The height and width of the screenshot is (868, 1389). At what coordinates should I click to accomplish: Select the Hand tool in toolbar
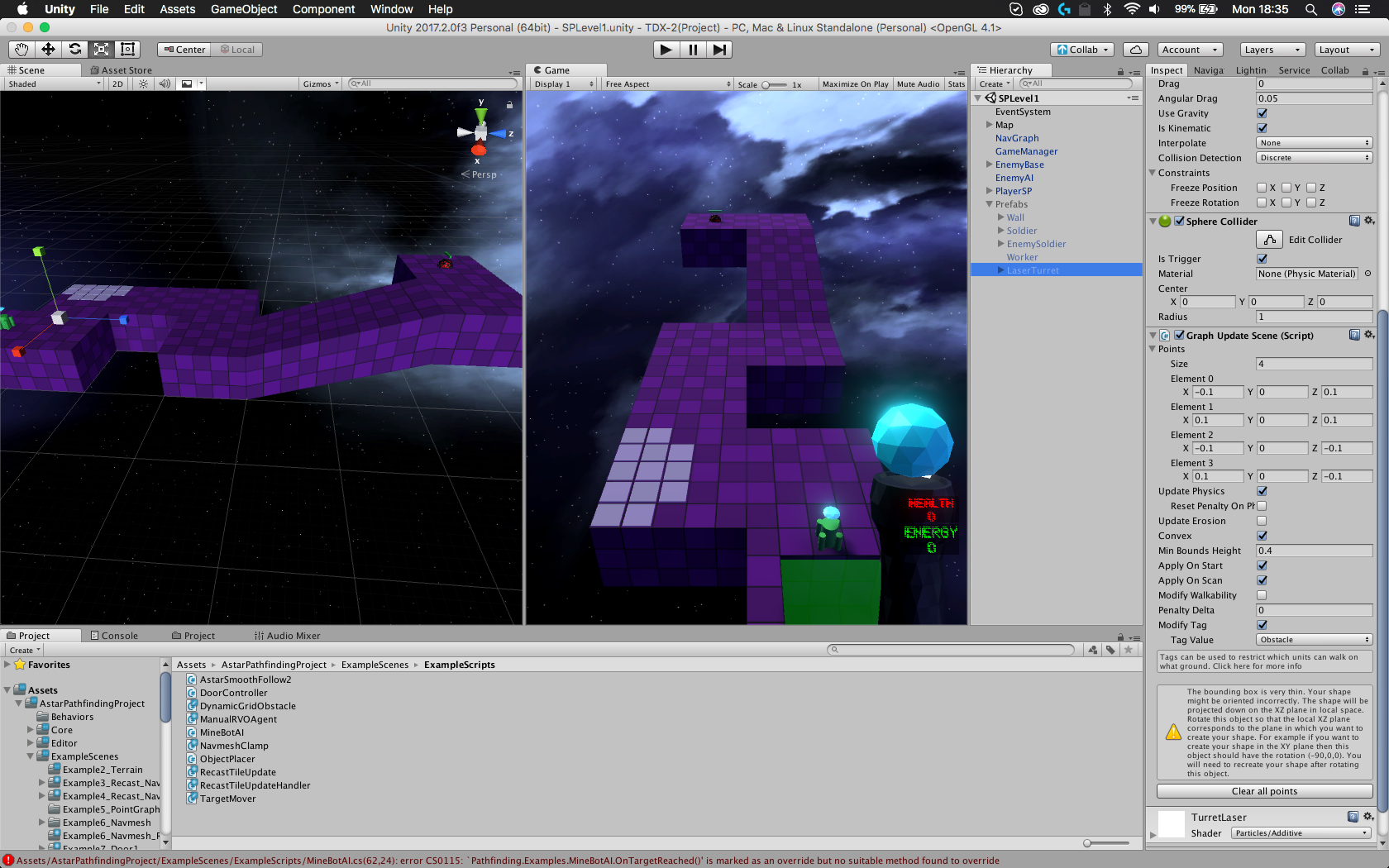(21, 50)
